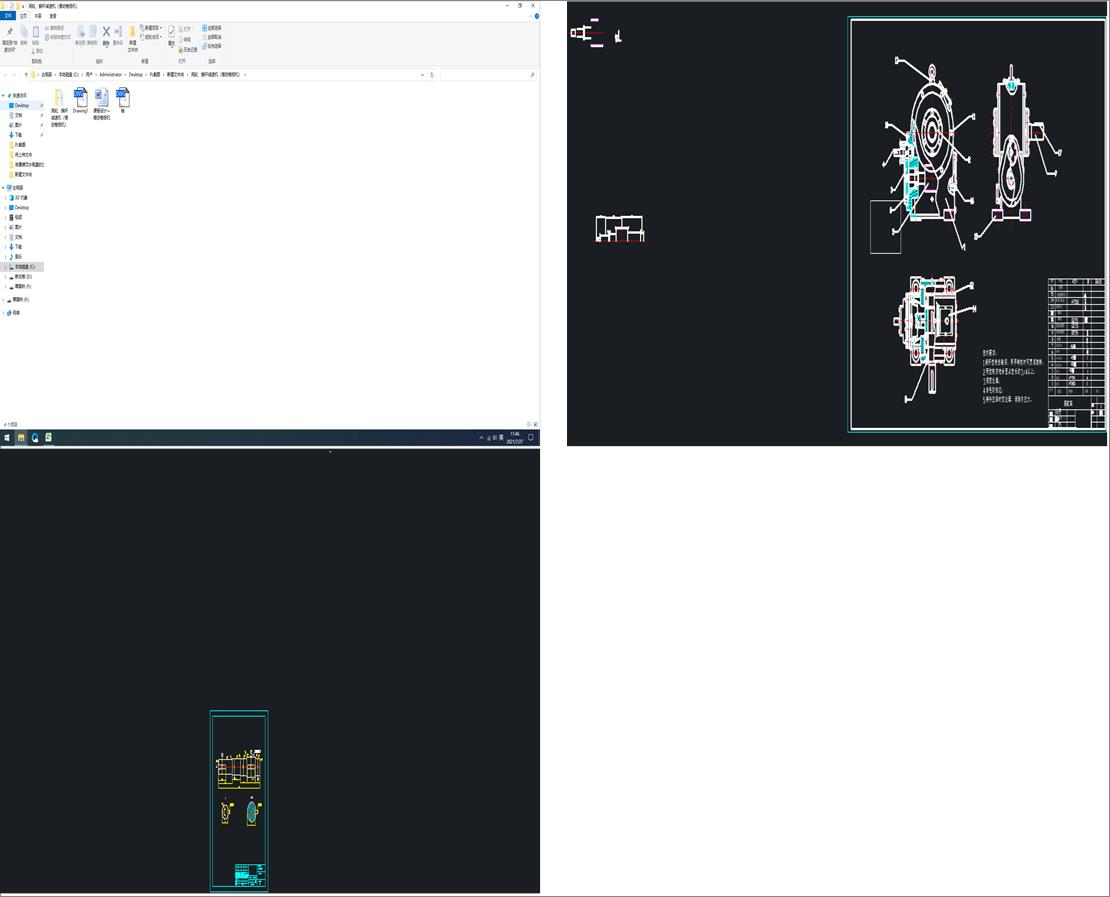This screenshot has height=897, width=1110.
Task: Select Local Disk (C:) in navigation pane
Action: pos(22,267)
